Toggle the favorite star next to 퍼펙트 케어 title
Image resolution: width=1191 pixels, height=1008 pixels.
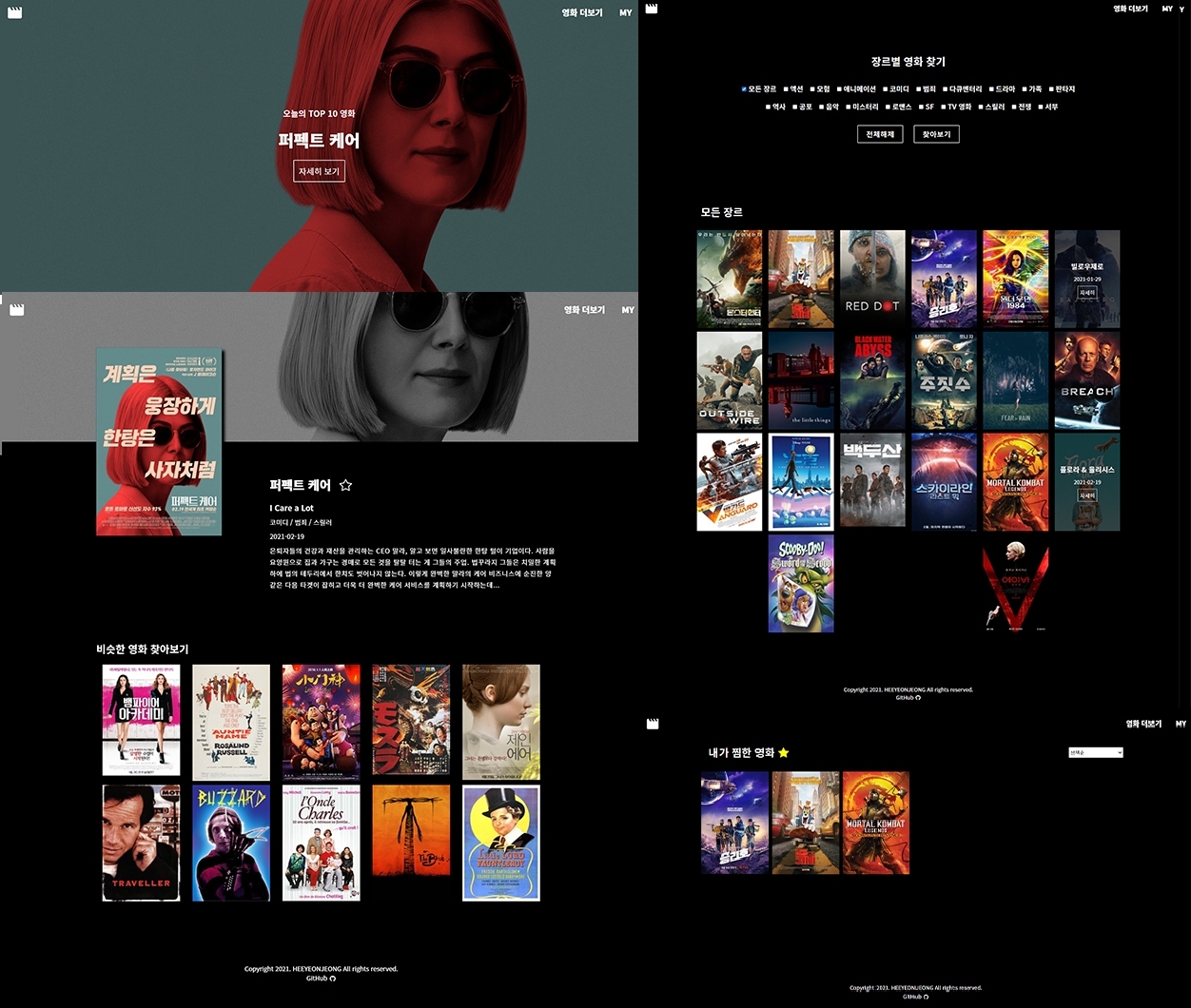pyautogui.click(x=345, y=485)
